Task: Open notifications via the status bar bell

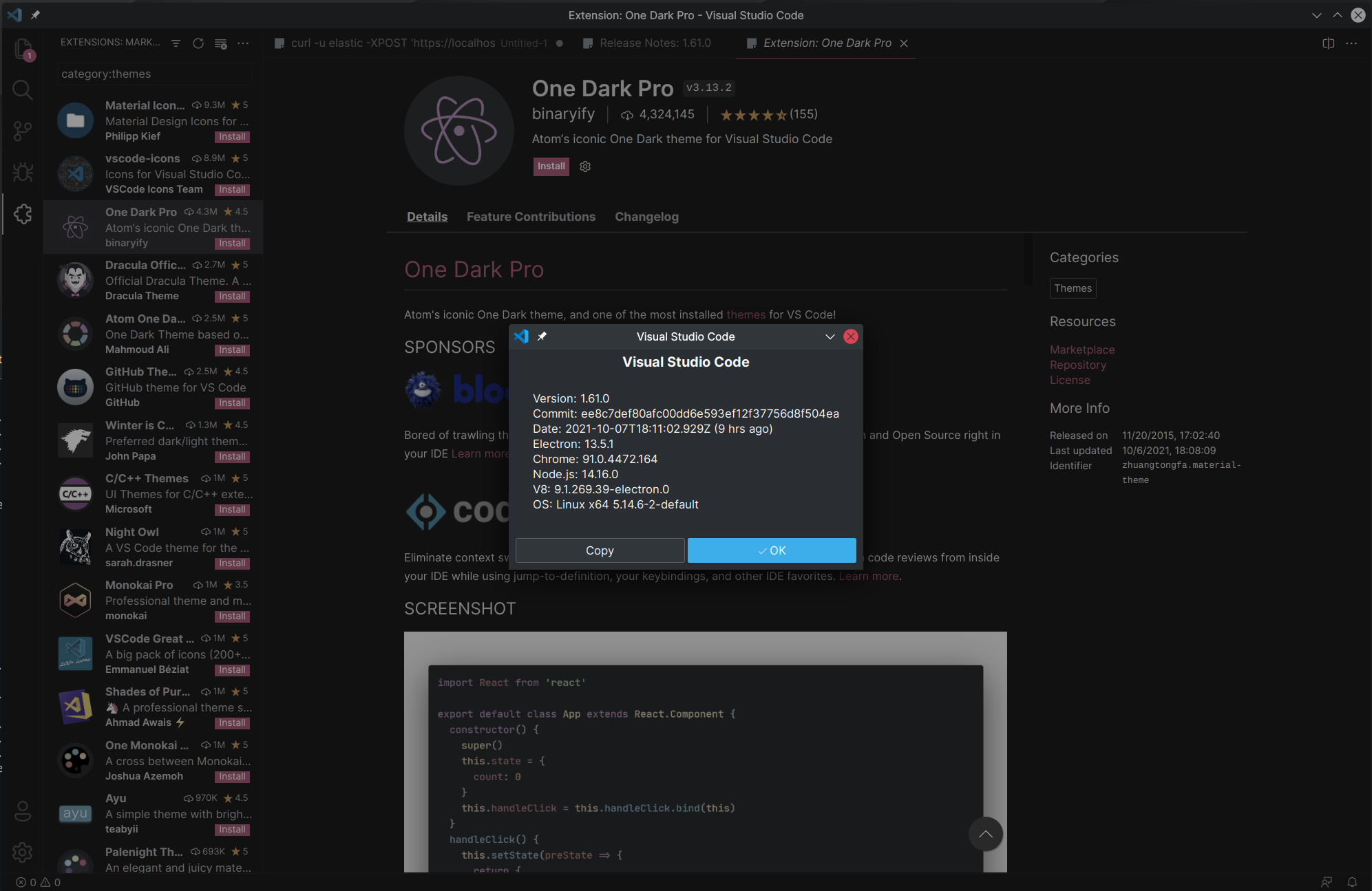Action: pyautogui.click(x=1351, y=882)
